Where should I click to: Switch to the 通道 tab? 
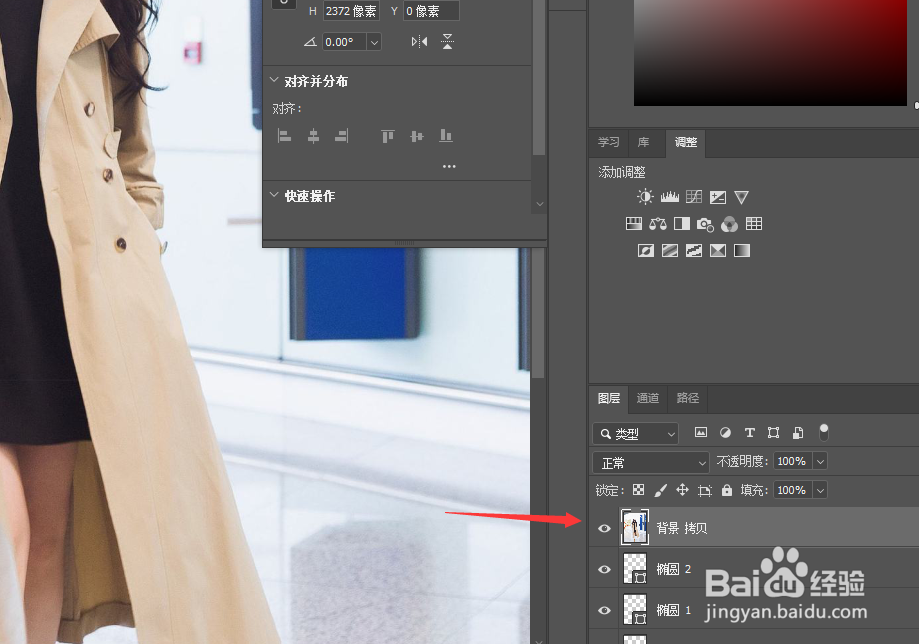pos(648,398)
